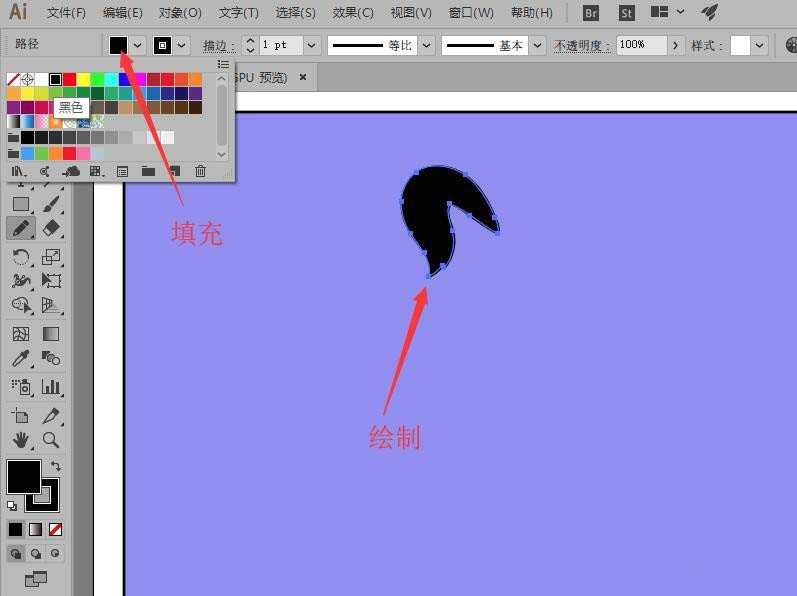Image resolution: width=797 pixels, height=596 pixels.
Task: Open 效果(C) menu
Action: [352, 12]
